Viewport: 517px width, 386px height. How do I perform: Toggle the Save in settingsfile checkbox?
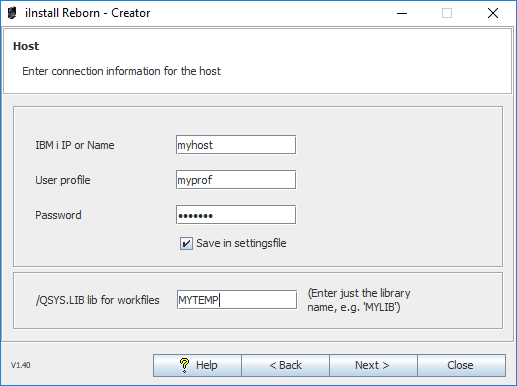[186, 243]
